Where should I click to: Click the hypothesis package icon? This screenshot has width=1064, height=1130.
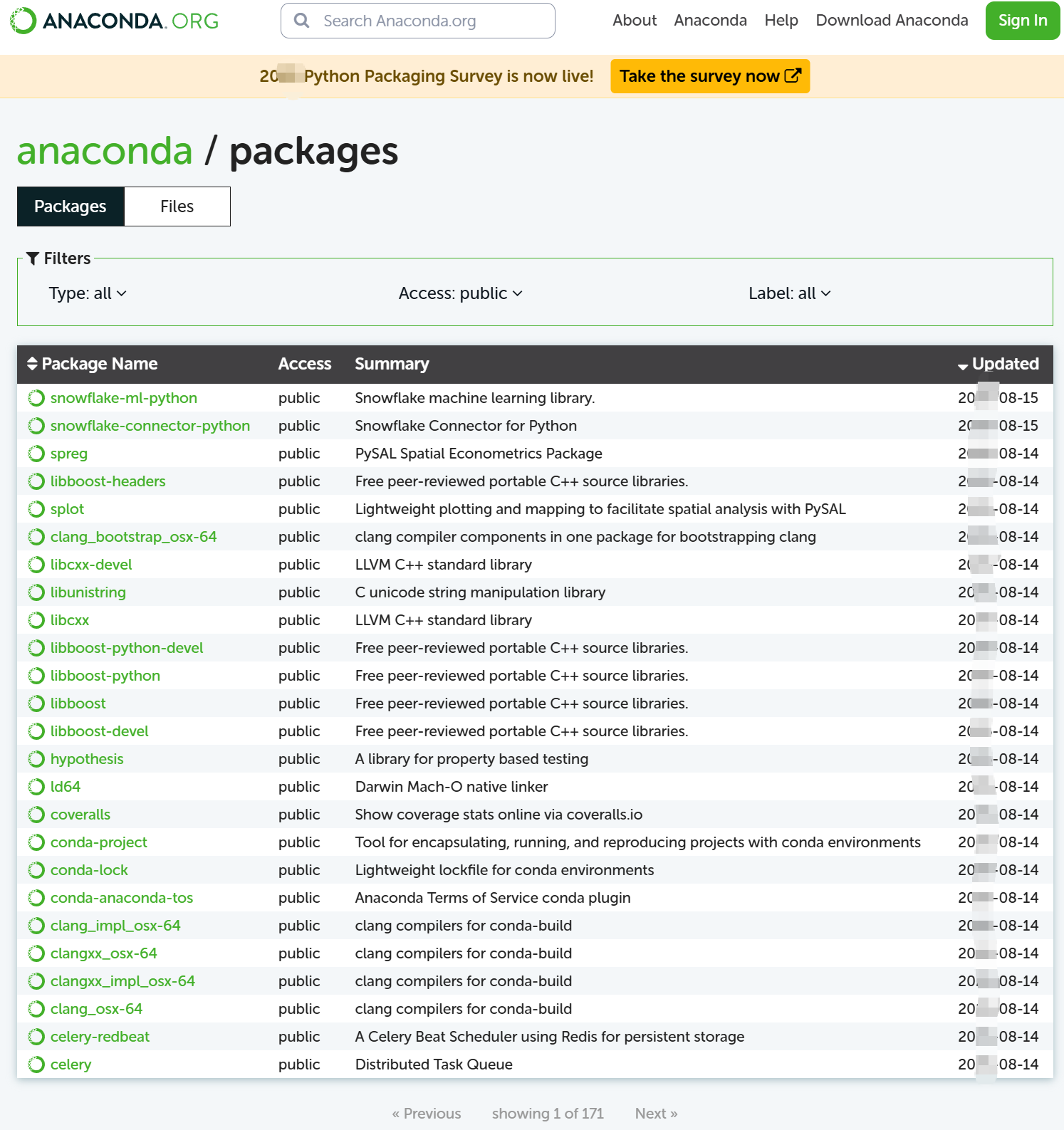point(36,759)
